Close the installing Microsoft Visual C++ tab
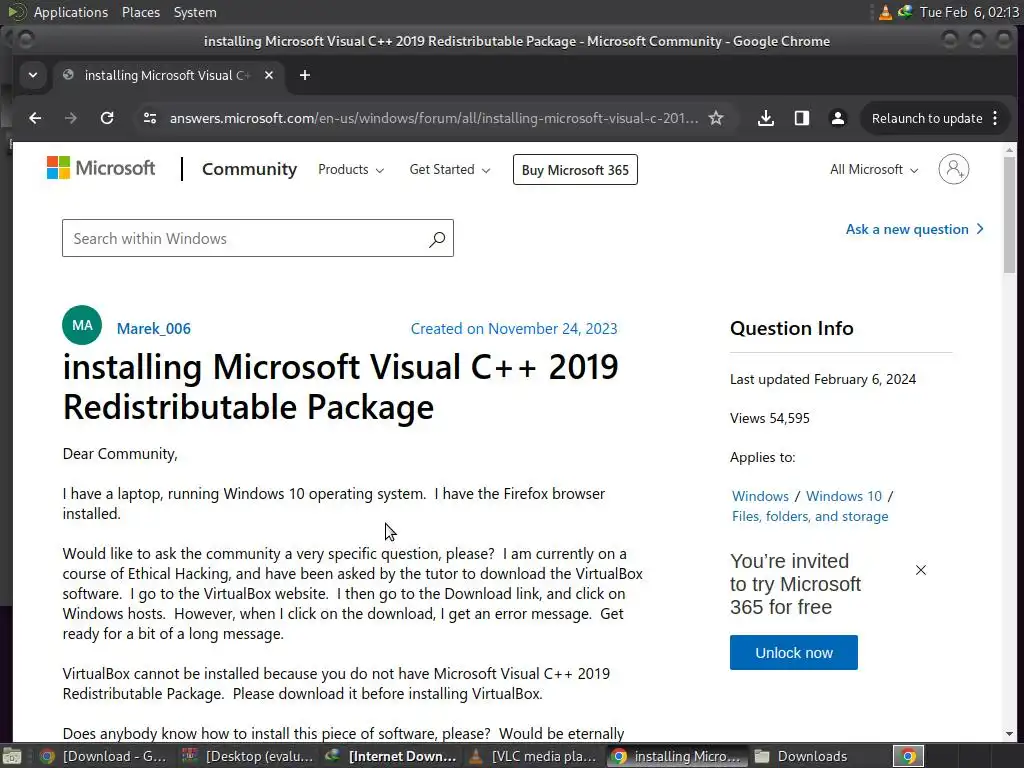 point(268,75)
